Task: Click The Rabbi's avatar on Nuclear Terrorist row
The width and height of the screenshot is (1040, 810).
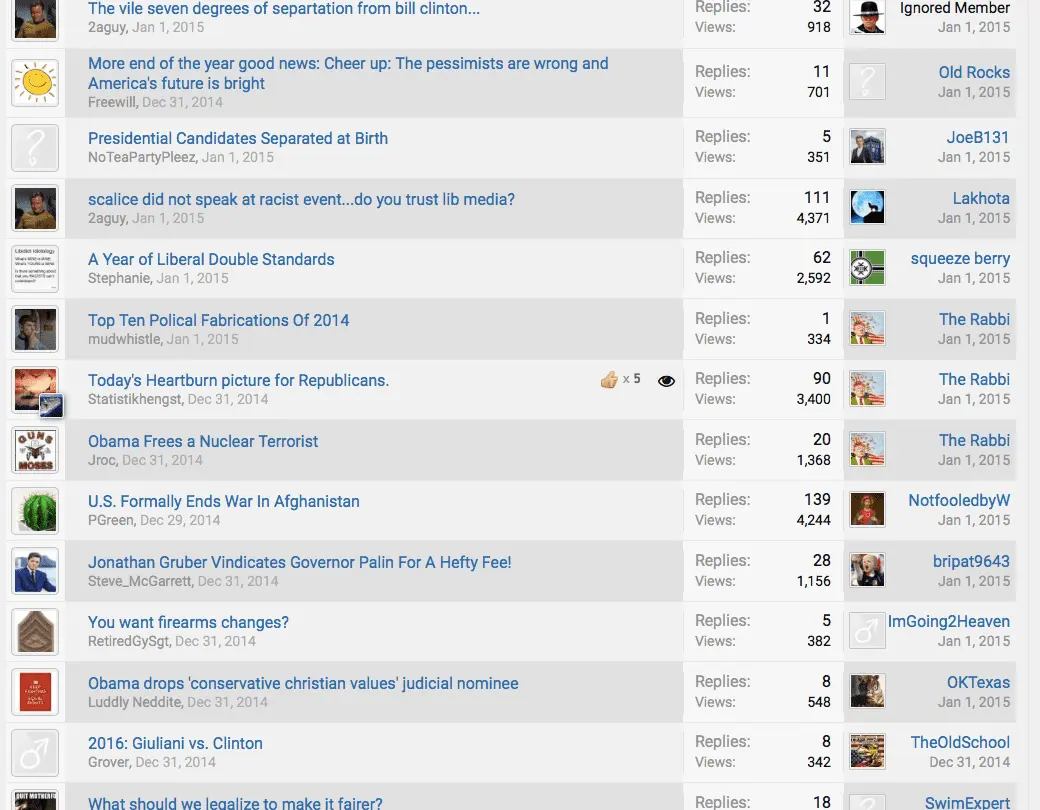Action: (x=868, y=449)
